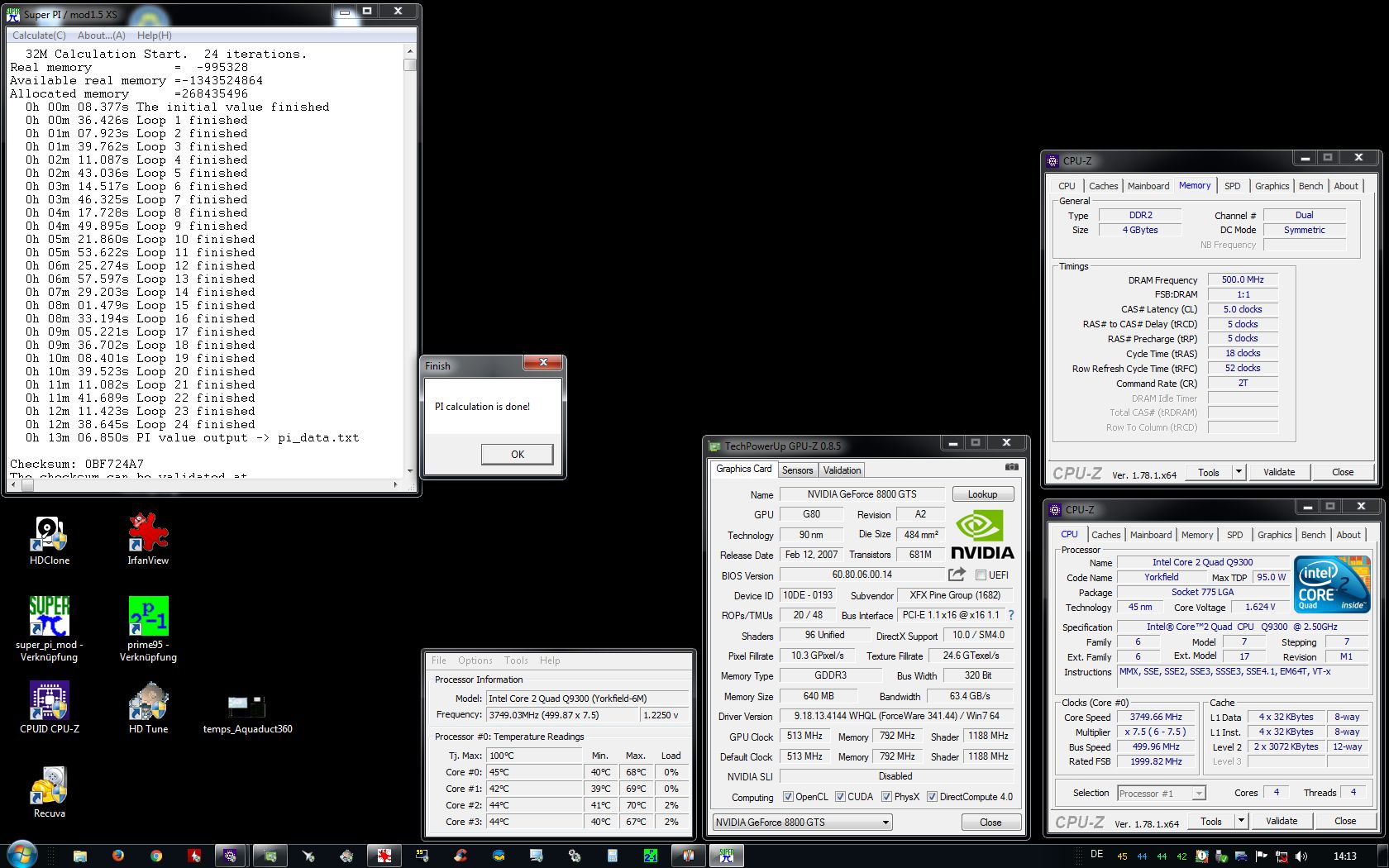Switch to Sensors tab in GPU-Z

point(797,470)
